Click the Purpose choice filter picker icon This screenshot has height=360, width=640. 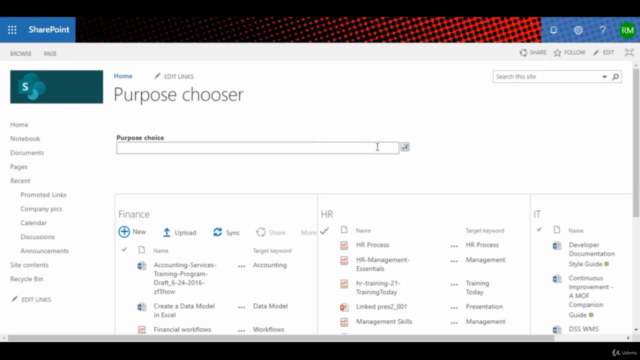(x=405, y=147)
